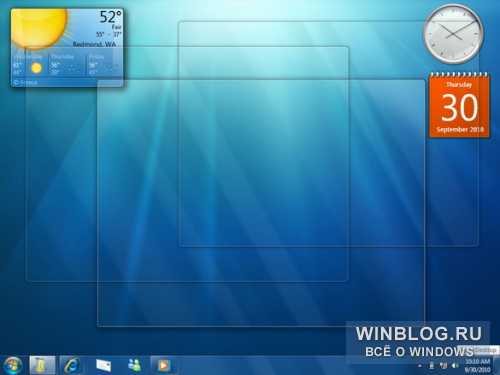This screenshot has height=375, width=500.
Task: Click the Show desktop button at taskbar edge
Action: point(497,365)
